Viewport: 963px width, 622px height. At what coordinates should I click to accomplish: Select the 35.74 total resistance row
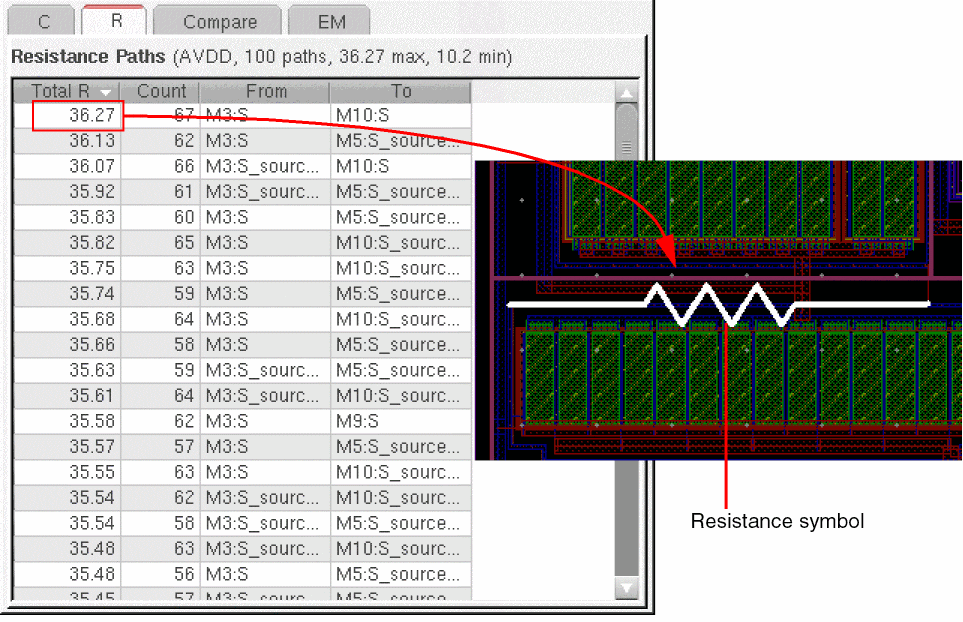pyautogui.click(x=243, y=294)
